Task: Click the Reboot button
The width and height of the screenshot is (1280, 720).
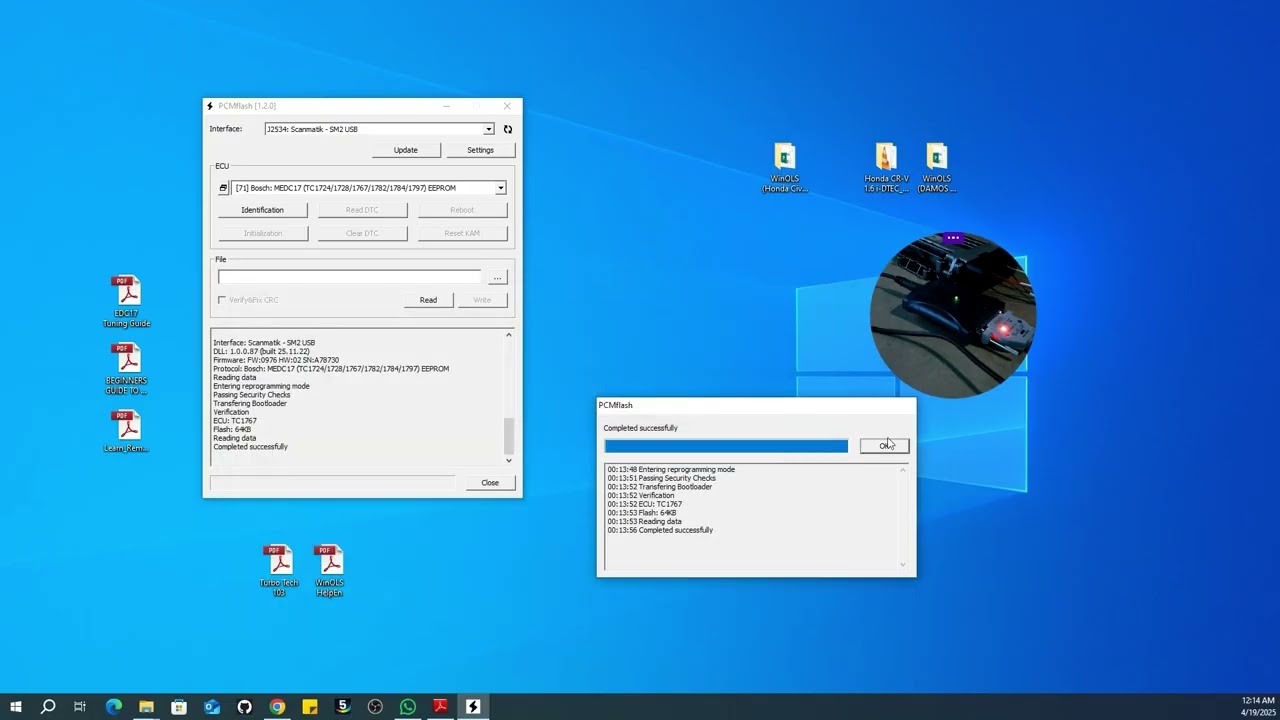Action: (x=462, y=210)
